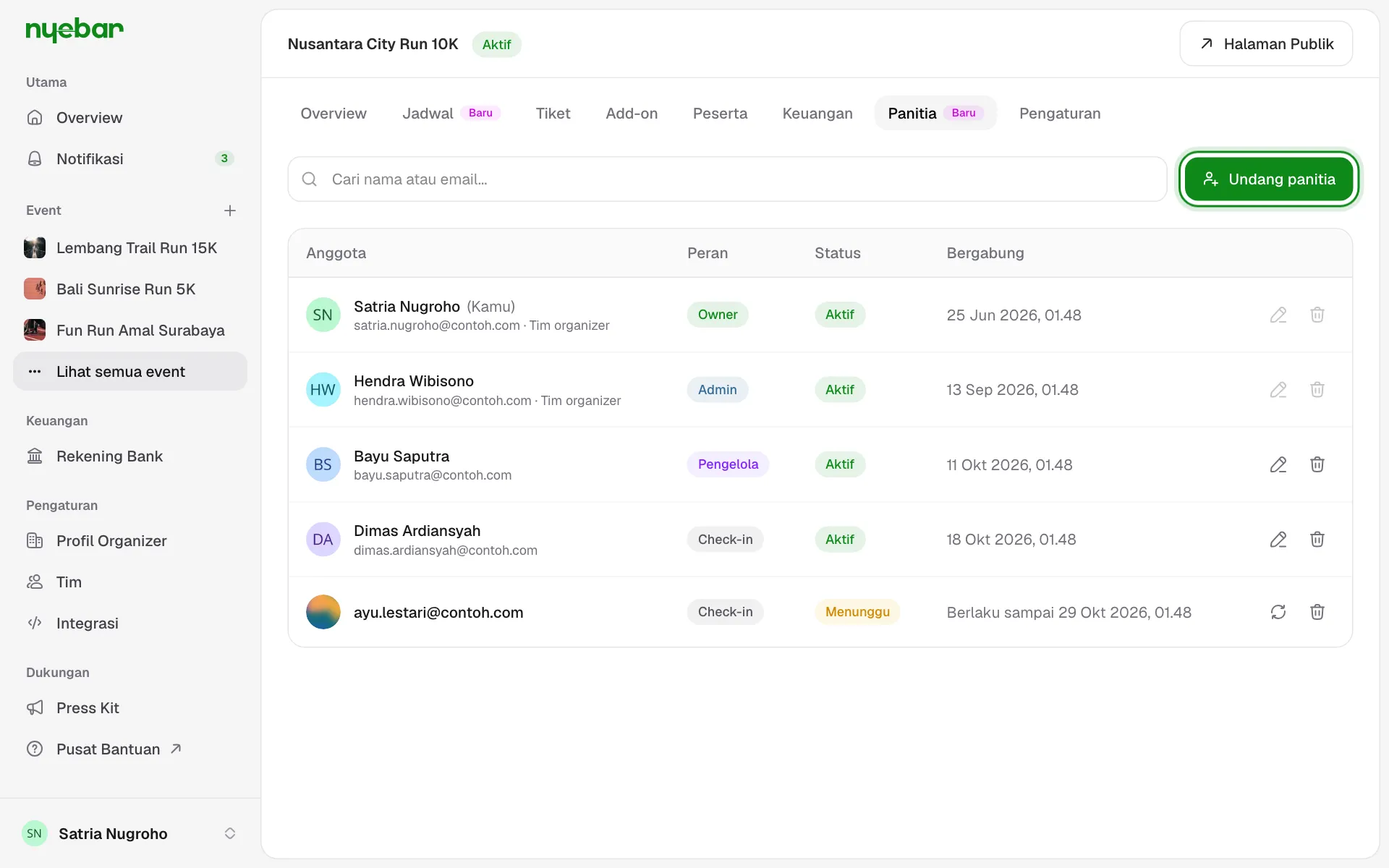Click the ayu.lestari@contoh.com avatar image
1389x868 pixels.
coord(323,612)
